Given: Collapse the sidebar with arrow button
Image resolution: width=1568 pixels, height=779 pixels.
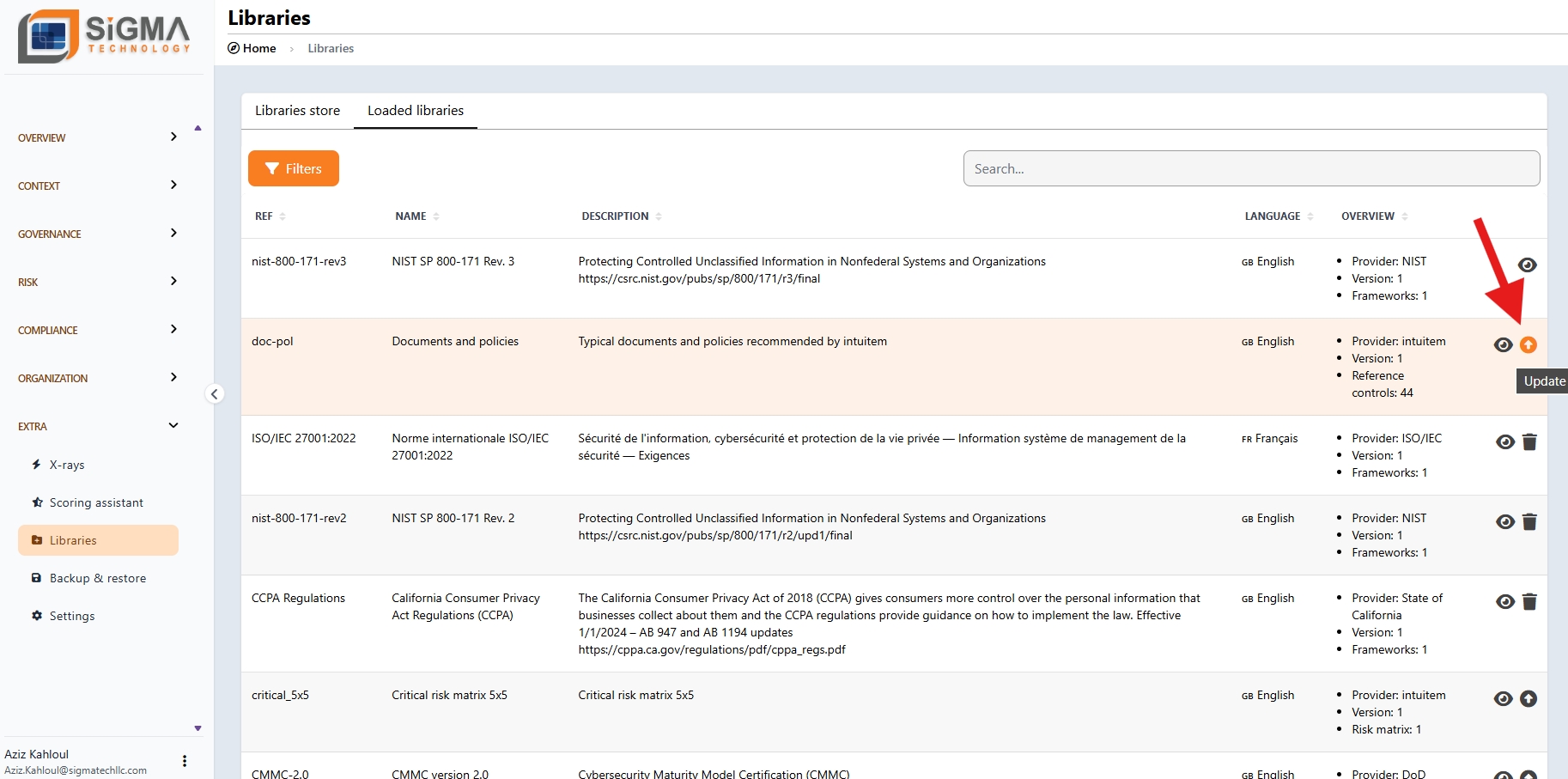Looking at the screenshot, I should pos(215,394).
